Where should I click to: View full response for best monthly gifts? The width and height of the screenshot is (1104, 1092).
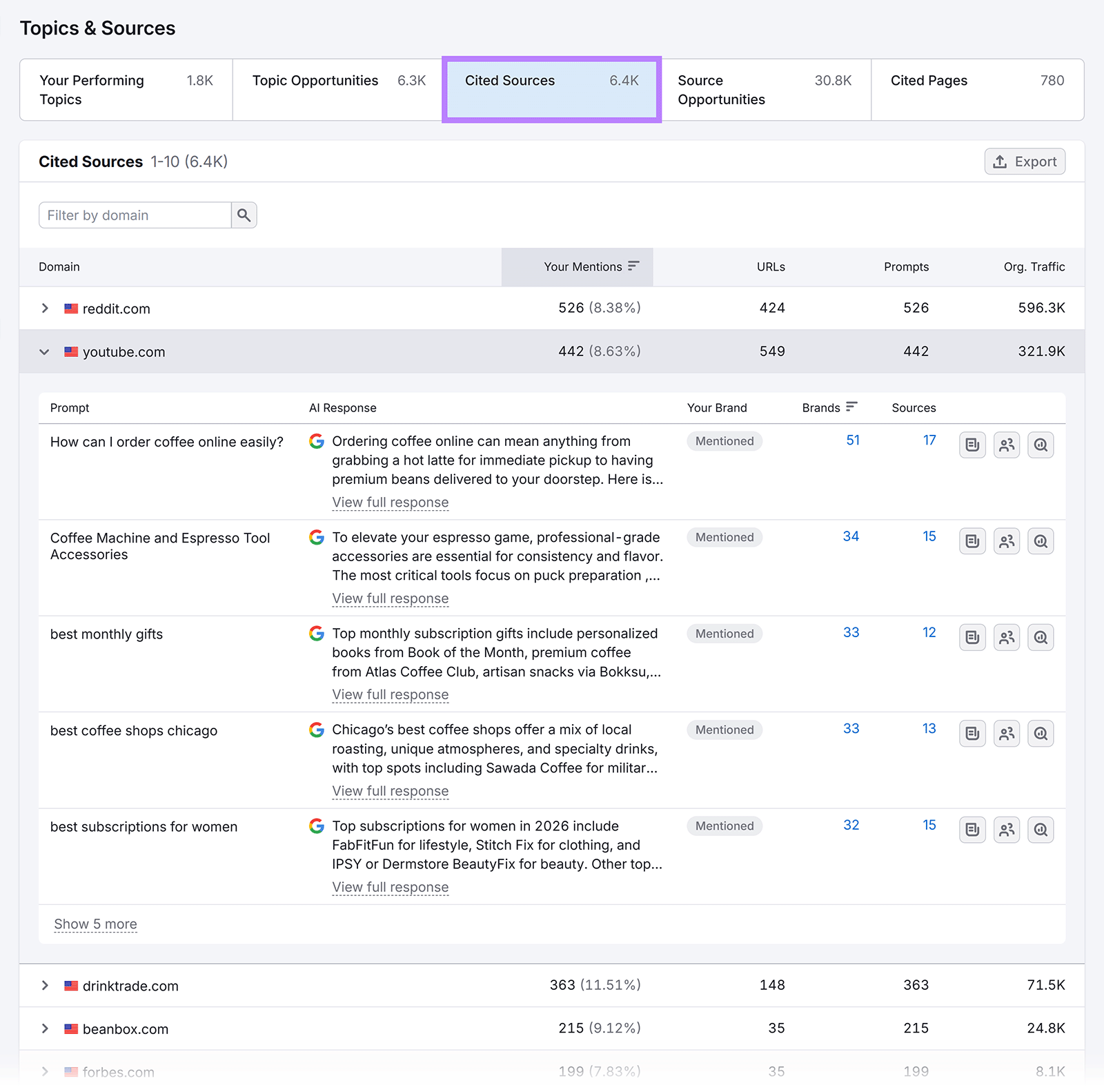(391, 694)
